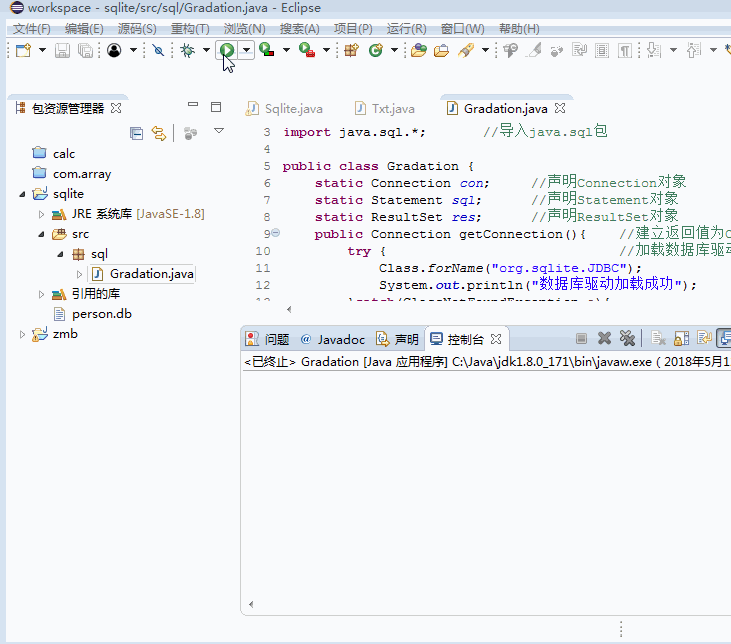Viewport: 731px width, 644px height.
Task: Click the Save All icon
Action: click(85, 50)
